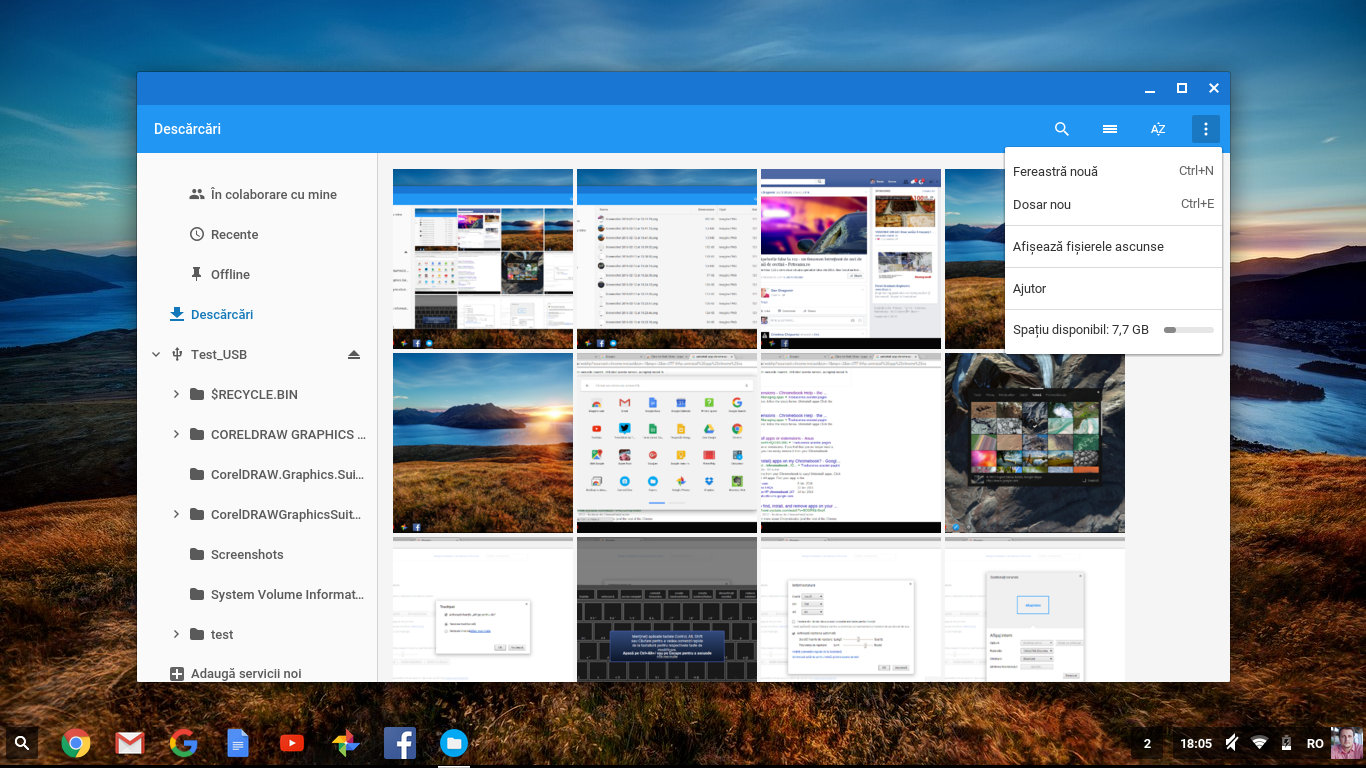
Task: Select the lake sunset wallpaper thumbnail
Action: (x=483, y=443)
